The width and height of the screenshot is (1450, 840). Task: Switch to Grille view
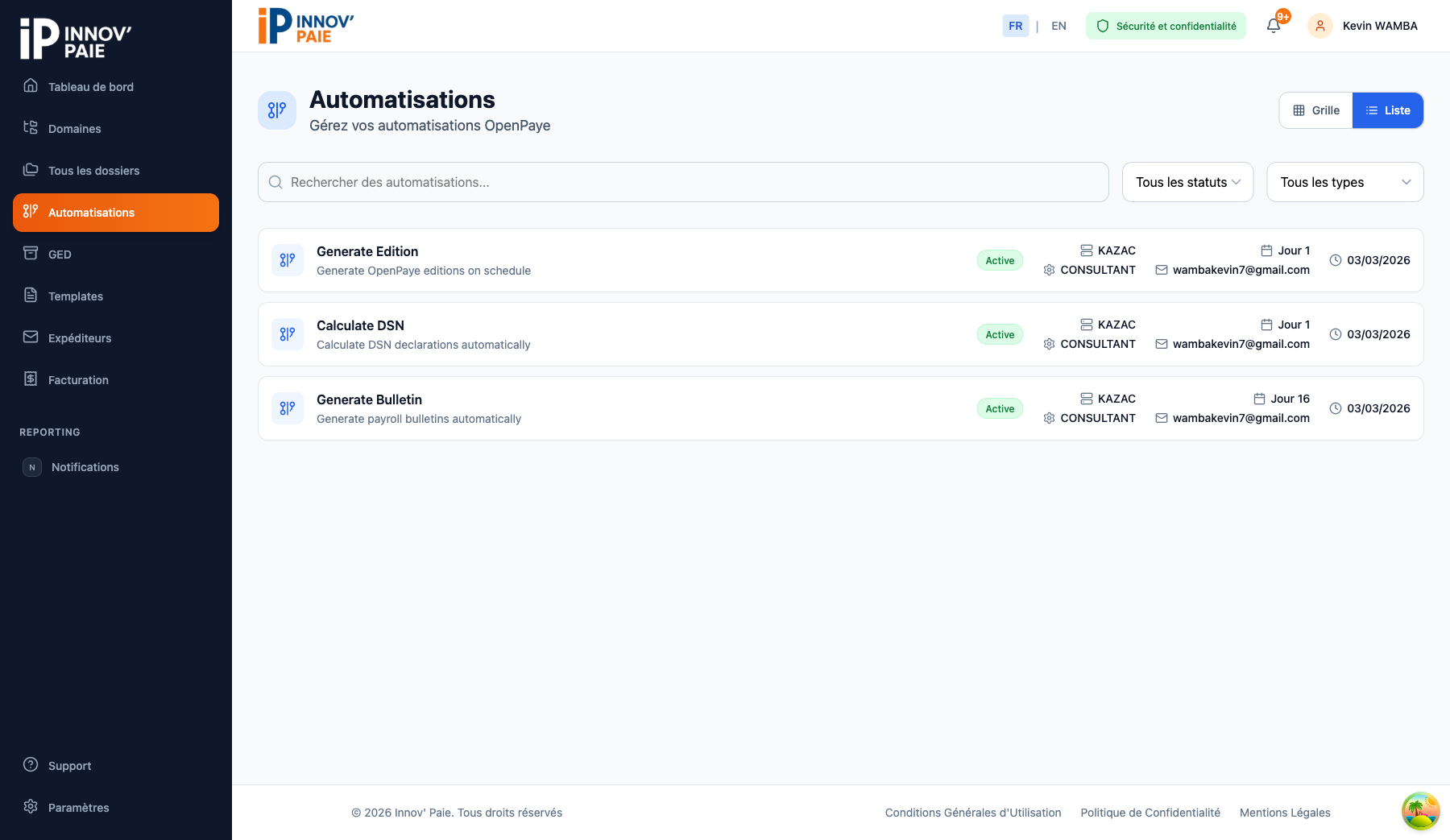click(1315, 110)
